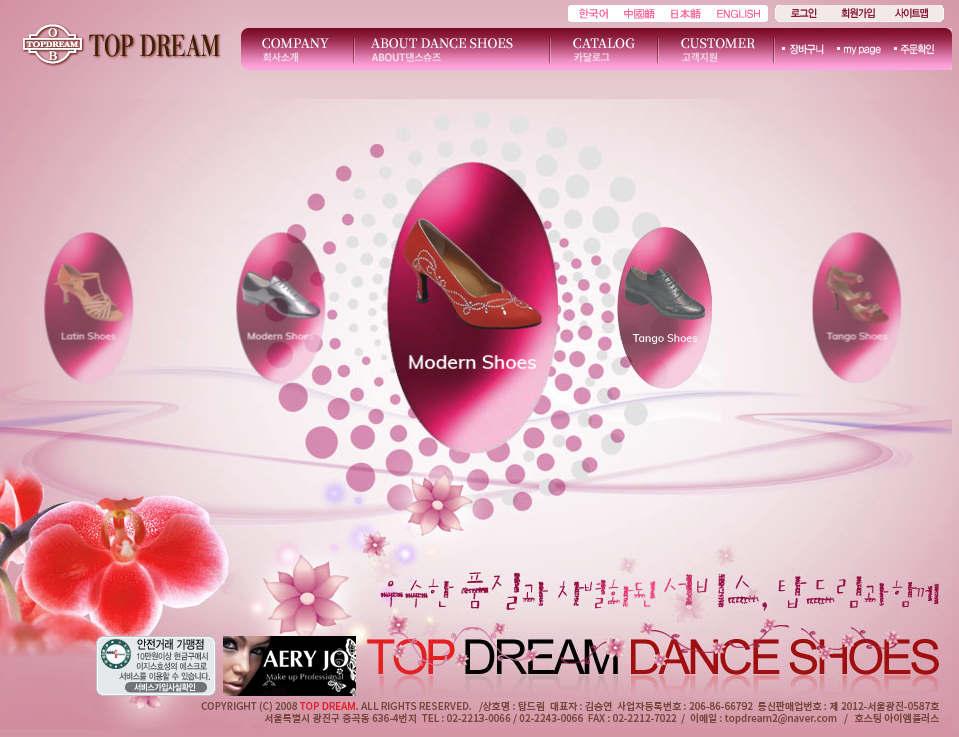
Task: Switch language to 日本語
Action: point(685,13)
